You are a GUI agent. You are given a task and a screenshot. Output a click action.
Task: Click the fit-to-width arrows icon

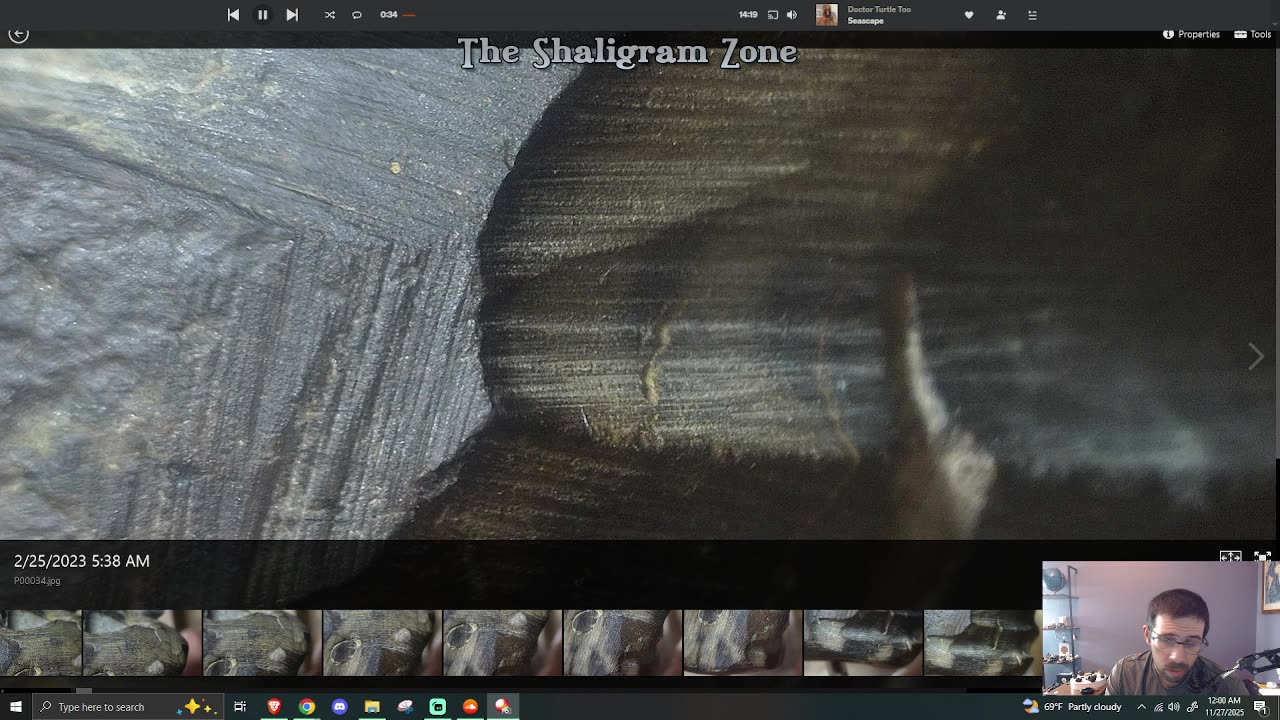point(1230,557)
